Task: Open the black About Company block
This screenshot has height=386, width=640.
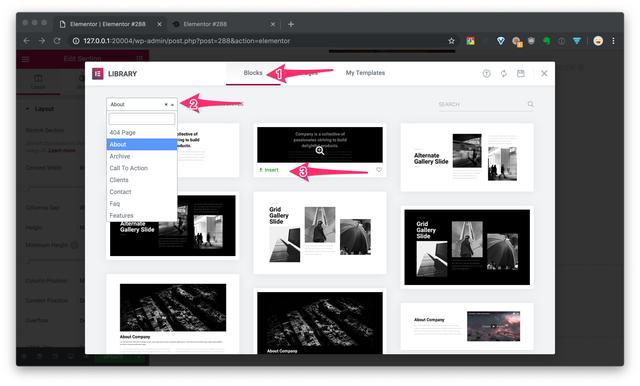Action: click(x=320, y=322)
